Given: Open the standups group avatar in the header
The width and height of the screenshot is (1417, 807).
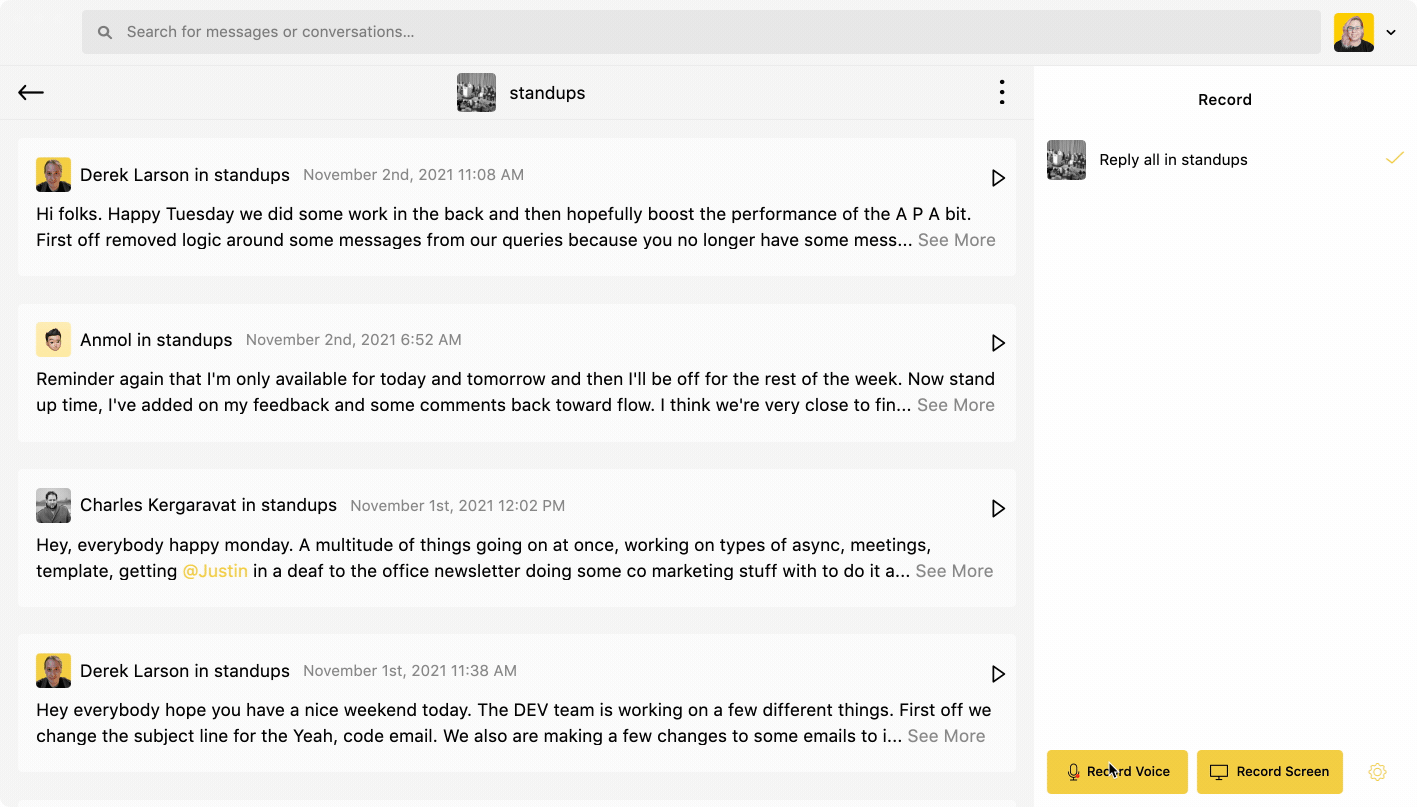Looking at the screenshot, I should (x=476, y=92).
